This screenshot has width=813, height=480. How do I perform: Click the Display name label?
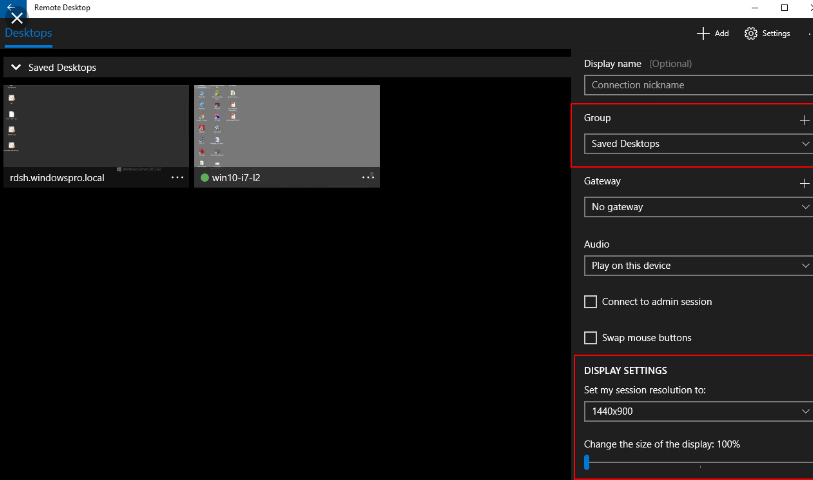[612, 64]
